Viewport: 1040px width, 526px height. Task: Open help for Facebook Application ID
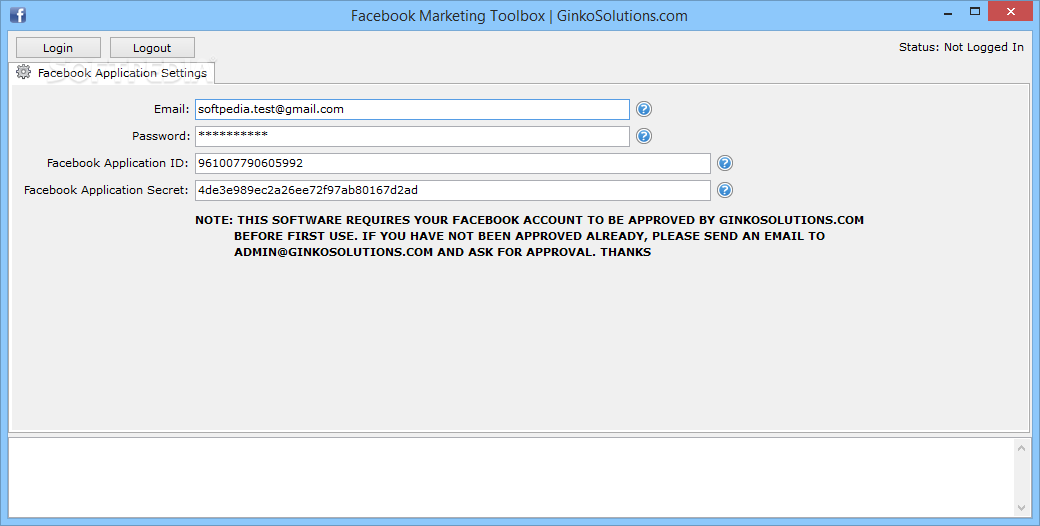click(725, 163)
